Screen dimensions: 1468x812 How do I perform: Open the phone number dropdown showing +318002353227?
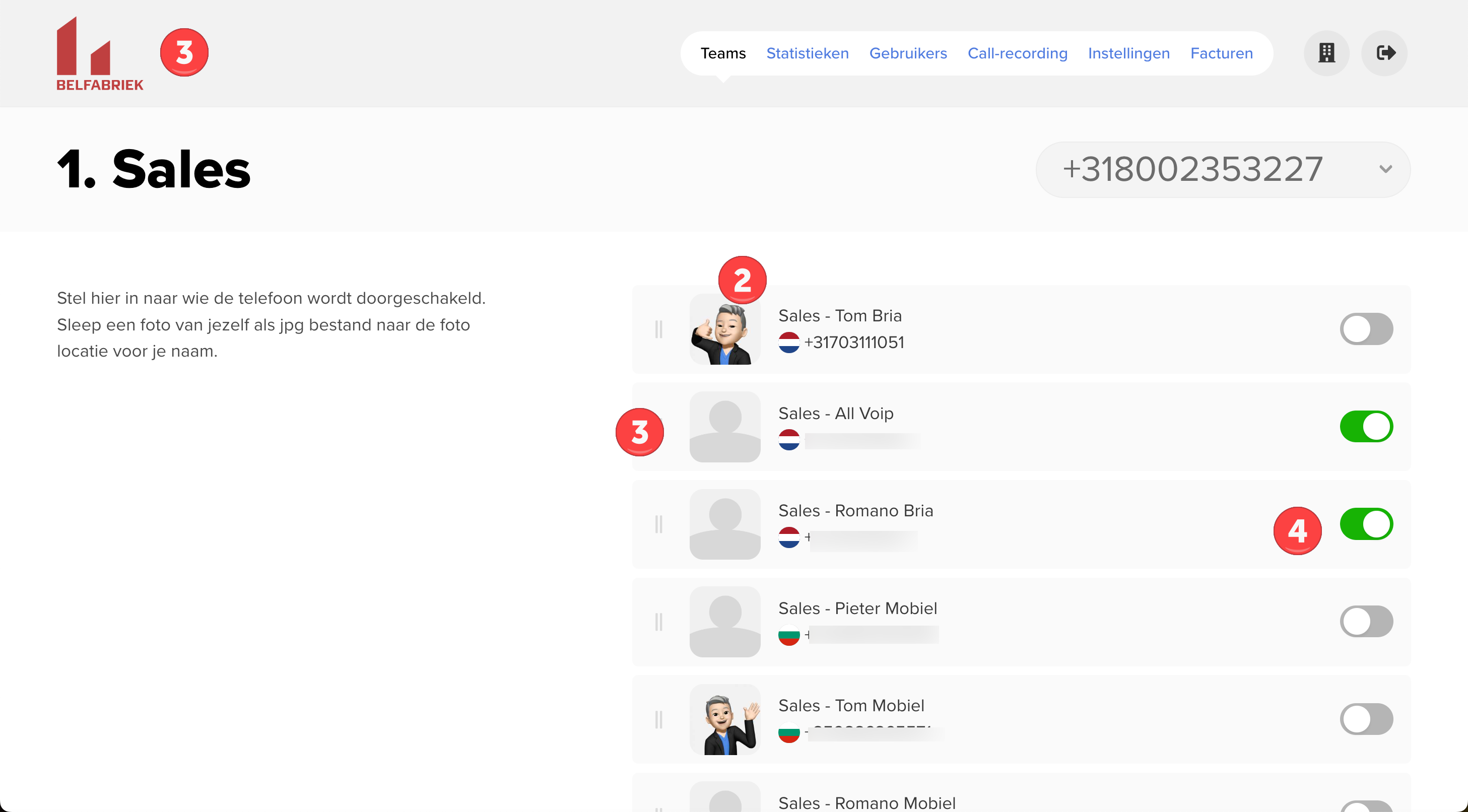pyautogui.click(x=1222, y=169)
